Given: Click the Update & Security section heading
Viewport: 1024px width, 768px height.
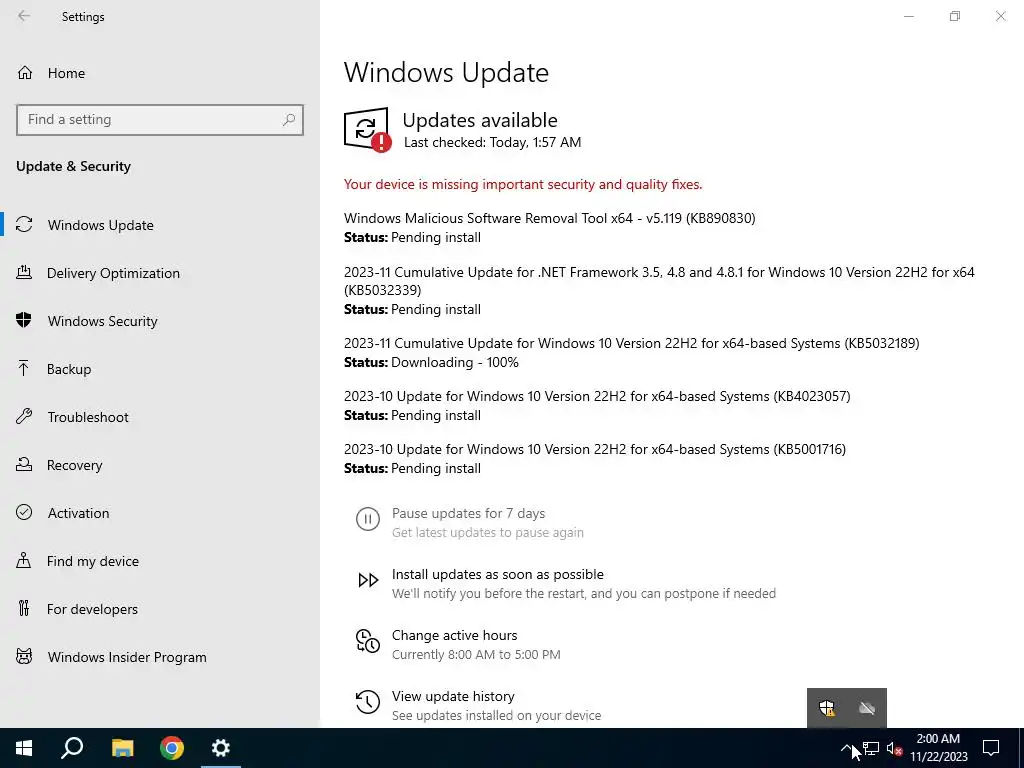Looking at the screenshot, I should click(73, 166).
